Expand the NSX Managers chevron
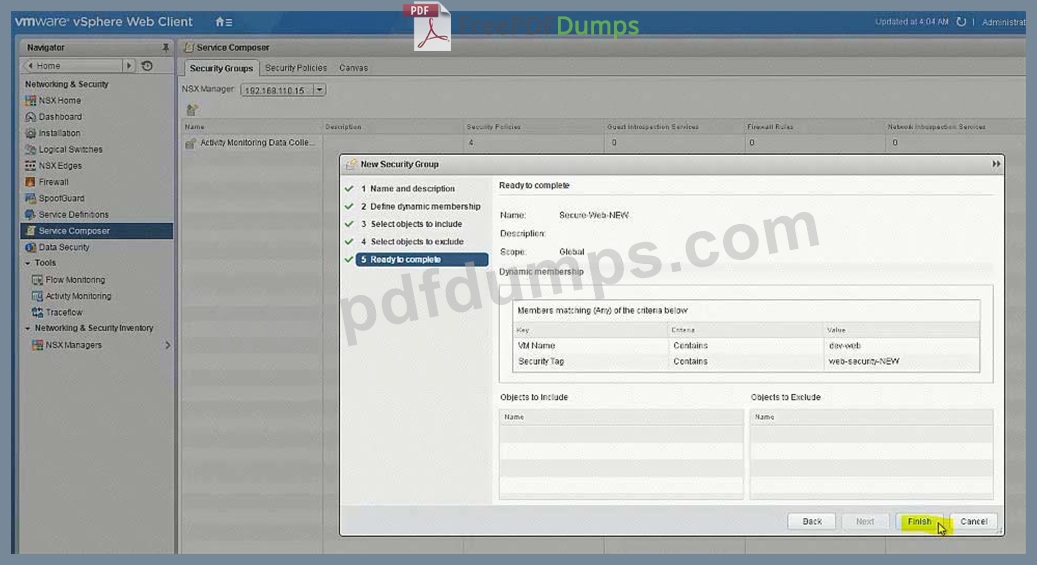This screenshot has height=565, width=1037. (x=167, y=345)
